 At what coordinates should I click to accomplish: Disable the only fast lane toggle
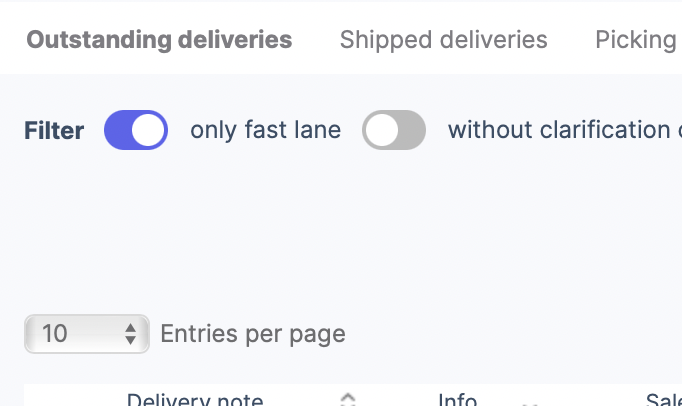click(x=136, y=130)
